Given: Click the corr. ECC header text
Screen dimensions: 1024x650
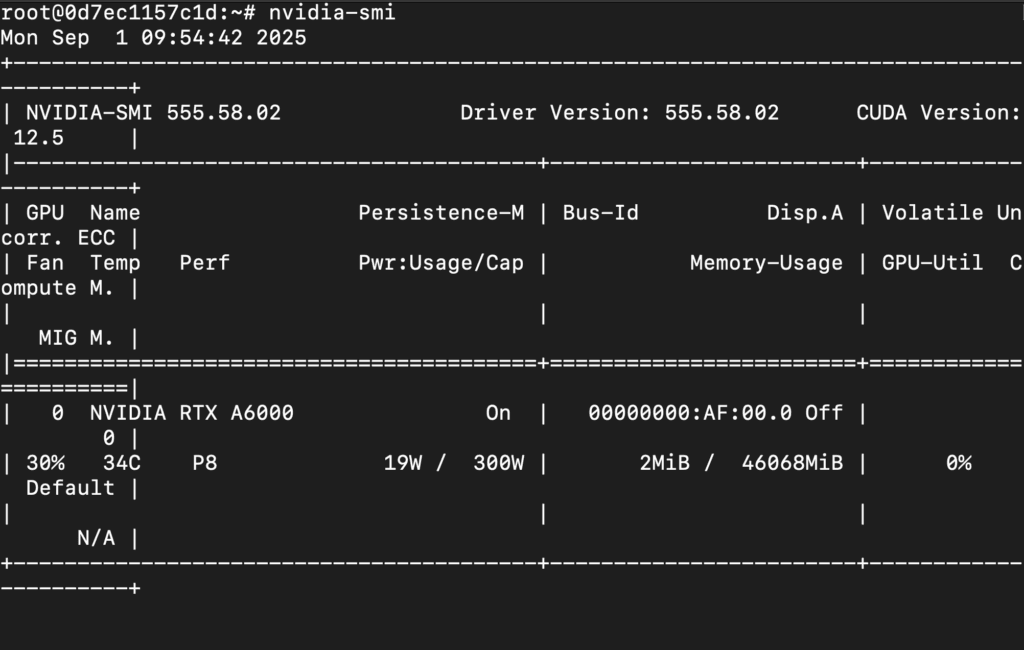Looking at the screenshot, I should click(58, 238).
